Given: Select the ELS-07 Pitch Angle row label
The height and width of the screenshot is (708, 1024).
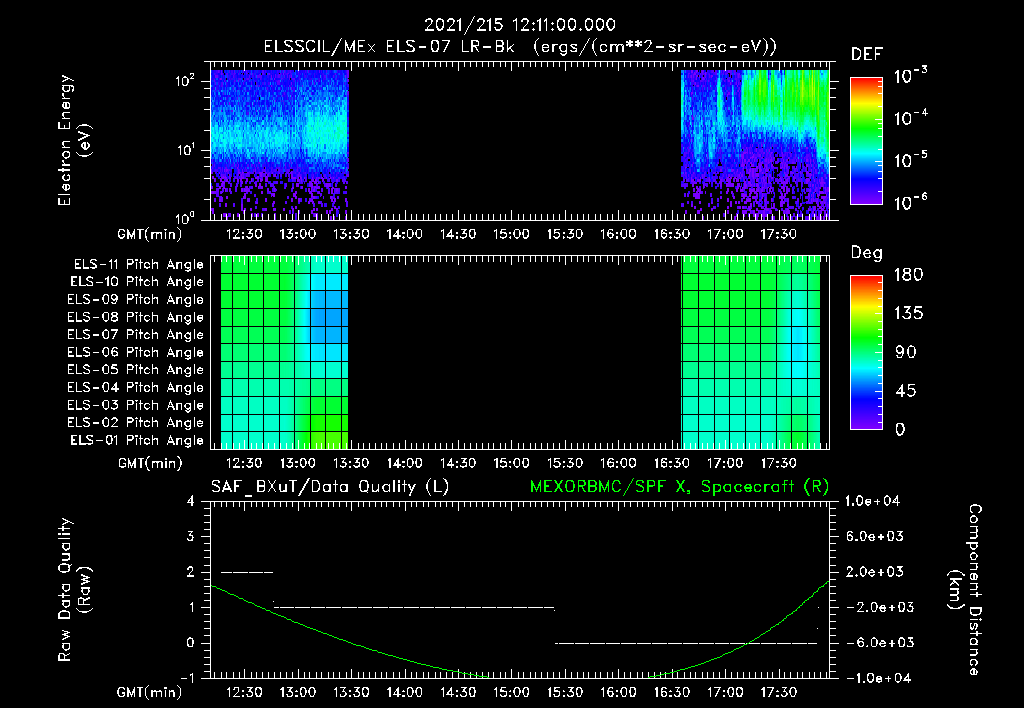Looking at the screenshot, I should tap(135, 334).
